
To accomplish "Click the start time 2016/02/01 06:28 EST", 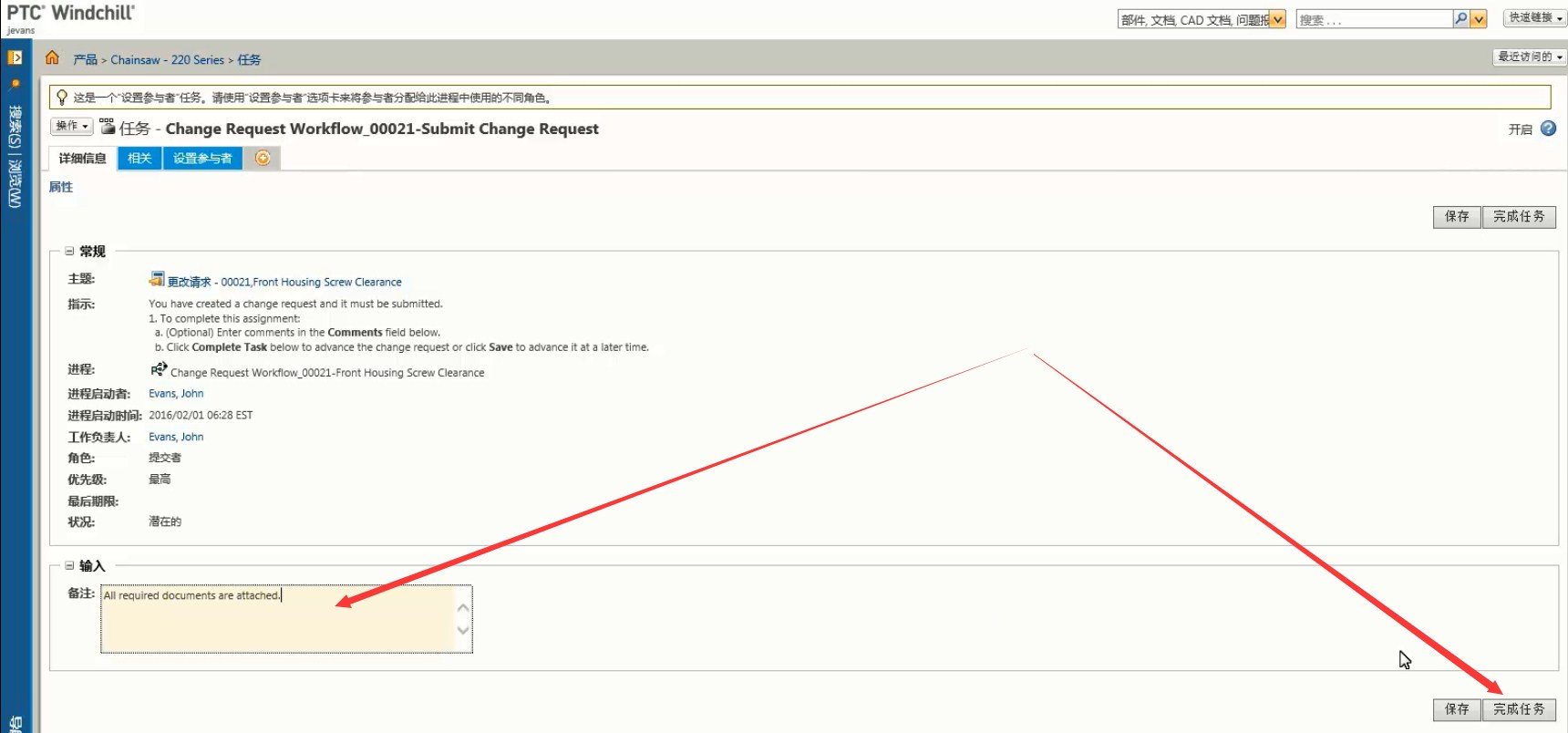I will 201,415.
